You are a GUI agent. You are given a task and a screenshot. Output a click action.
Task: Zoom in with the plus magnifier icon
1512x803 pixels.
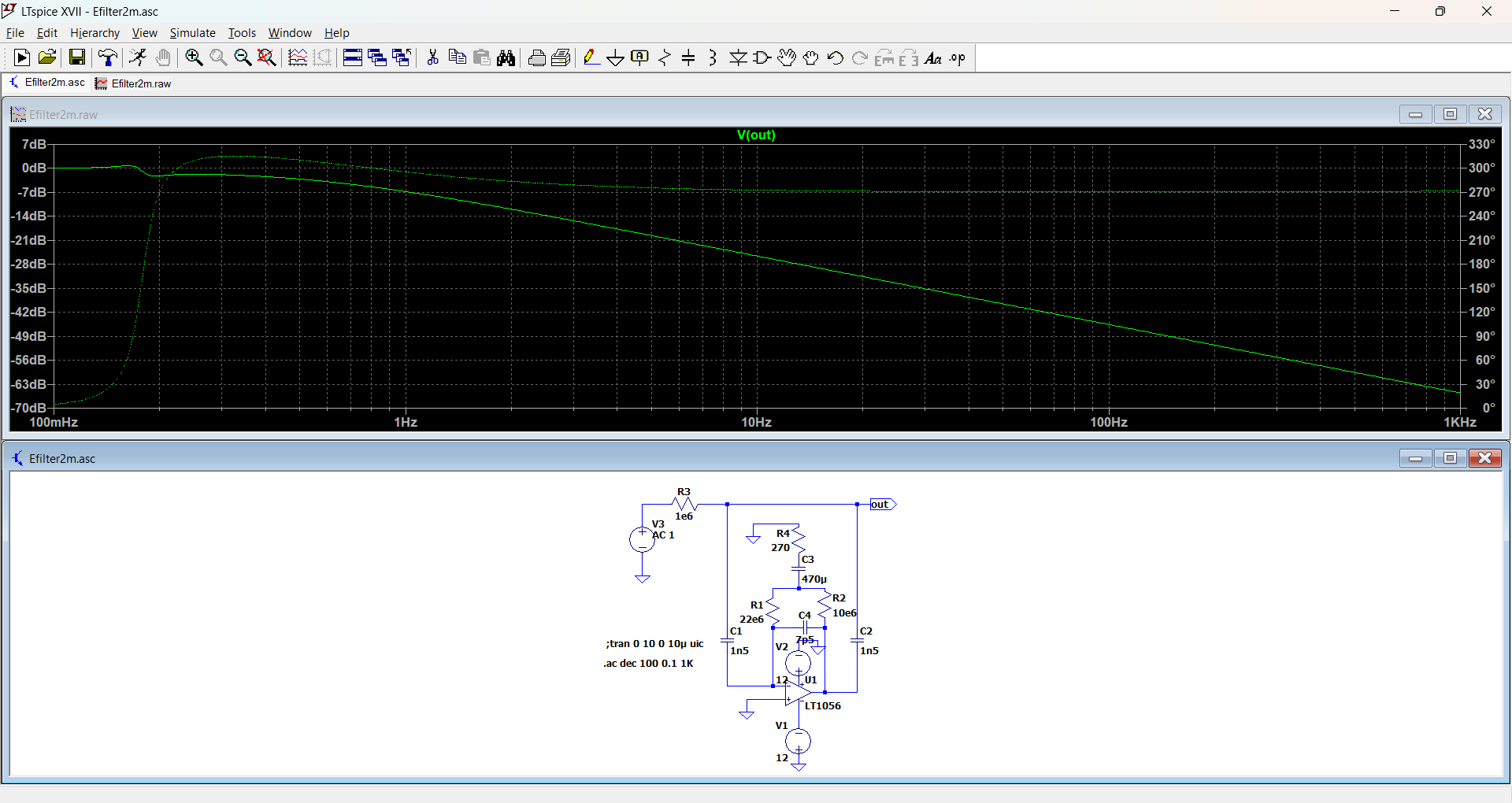pos(194,57)
